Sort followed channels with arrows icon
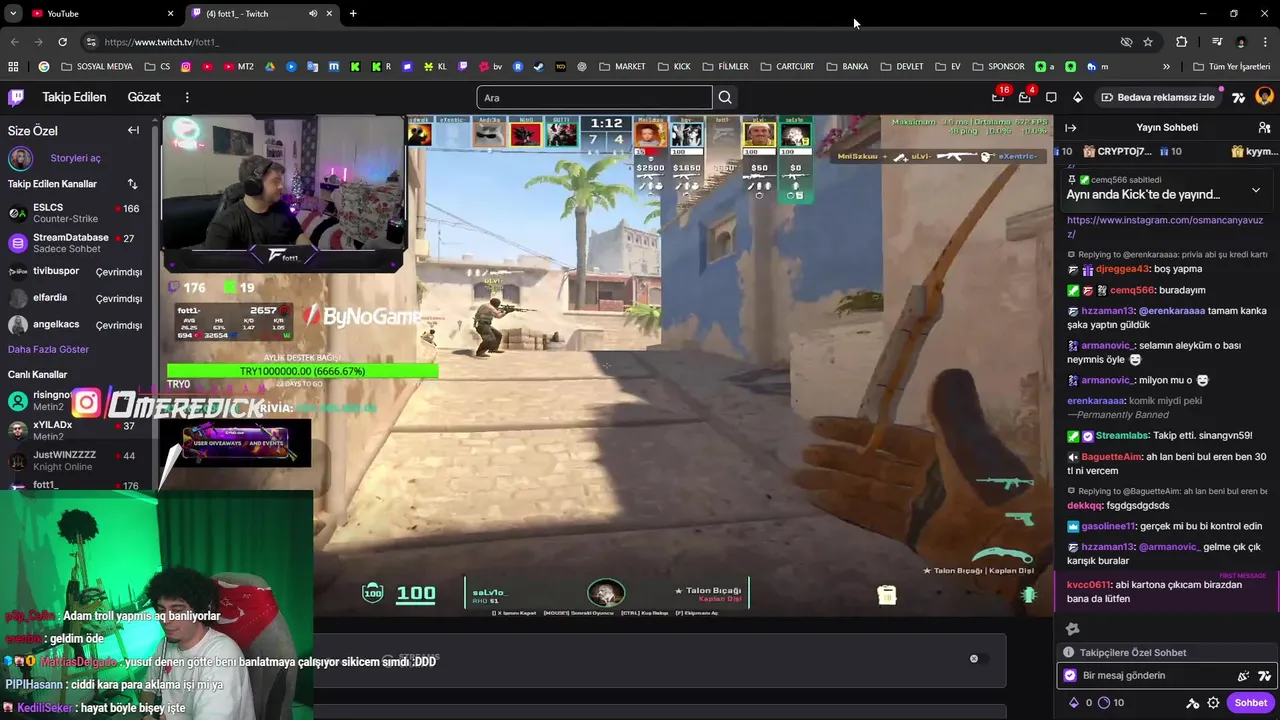This screenshot has height=720, width=1280. coord(132,184)
